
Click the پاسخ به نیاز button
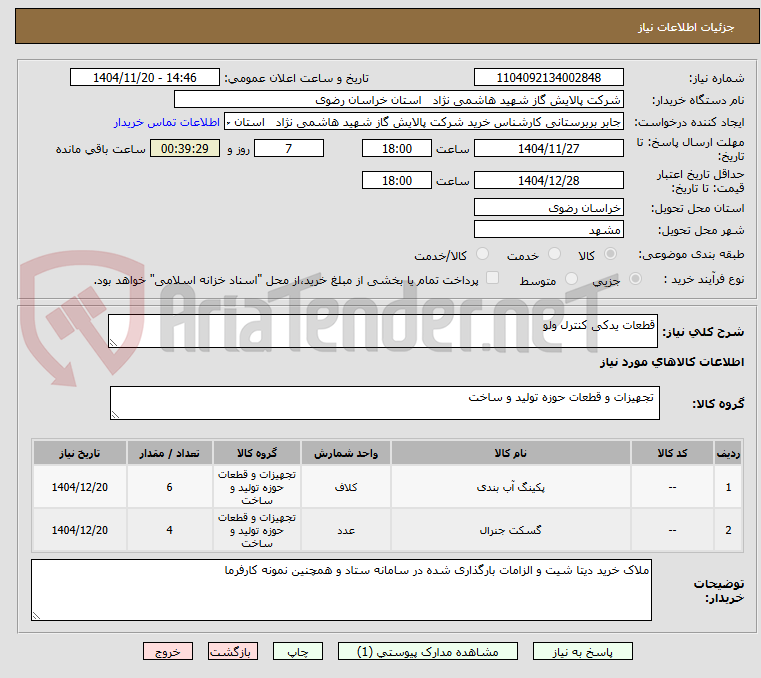582,651
